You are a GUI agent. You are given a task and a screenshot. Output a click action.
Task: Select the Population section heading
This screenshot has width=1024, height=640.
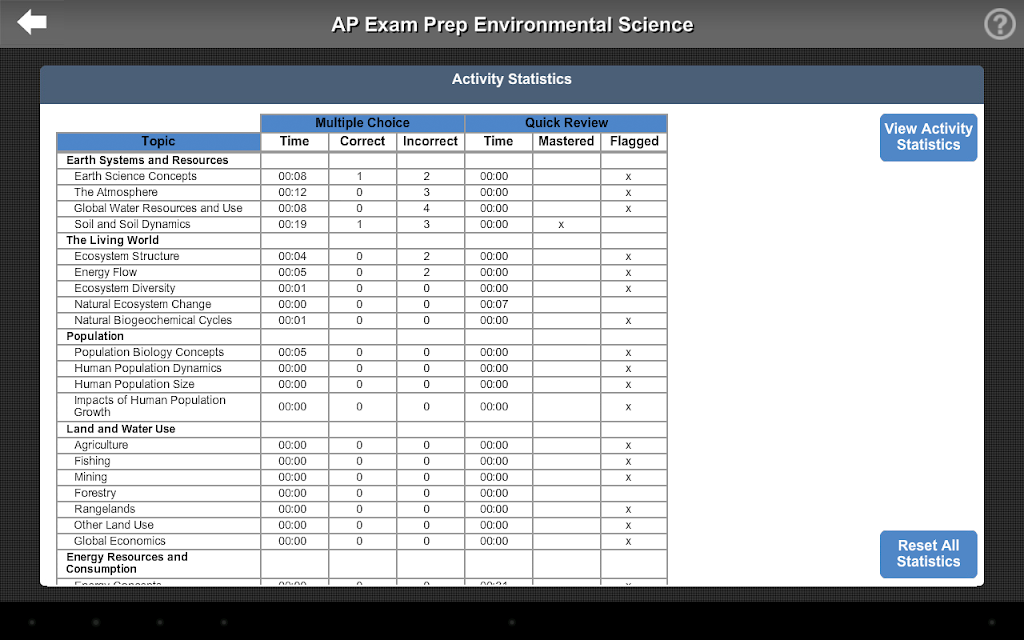95,336
